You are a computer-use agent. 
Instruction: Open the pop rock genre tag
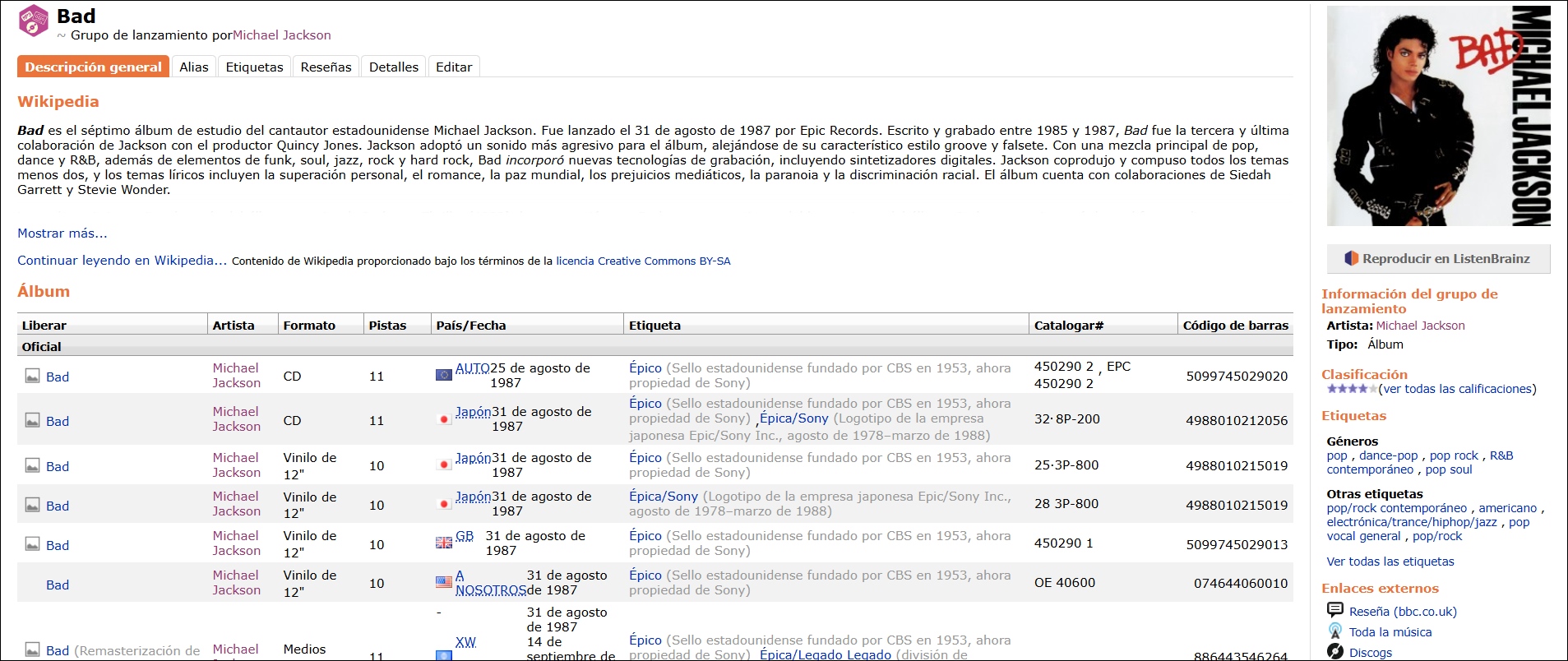pos(1454,455)
